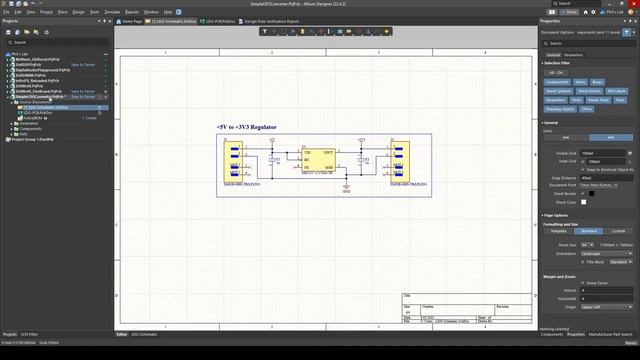Viewport: 640px width, 360px height.
Task: Toggle Power Ports selection filter
Action: [x=598, y=100]
